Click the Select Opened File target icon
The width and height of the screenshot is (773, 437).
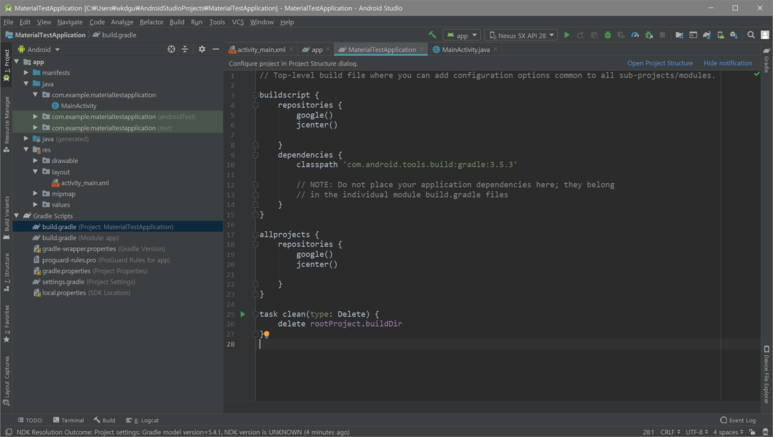coord(171,49)
